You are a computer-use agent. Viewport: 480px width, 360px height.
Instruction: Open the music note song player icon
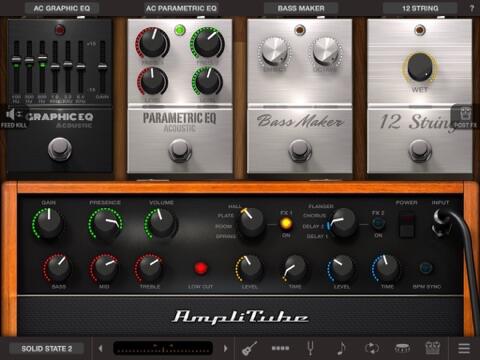point(341,348)
